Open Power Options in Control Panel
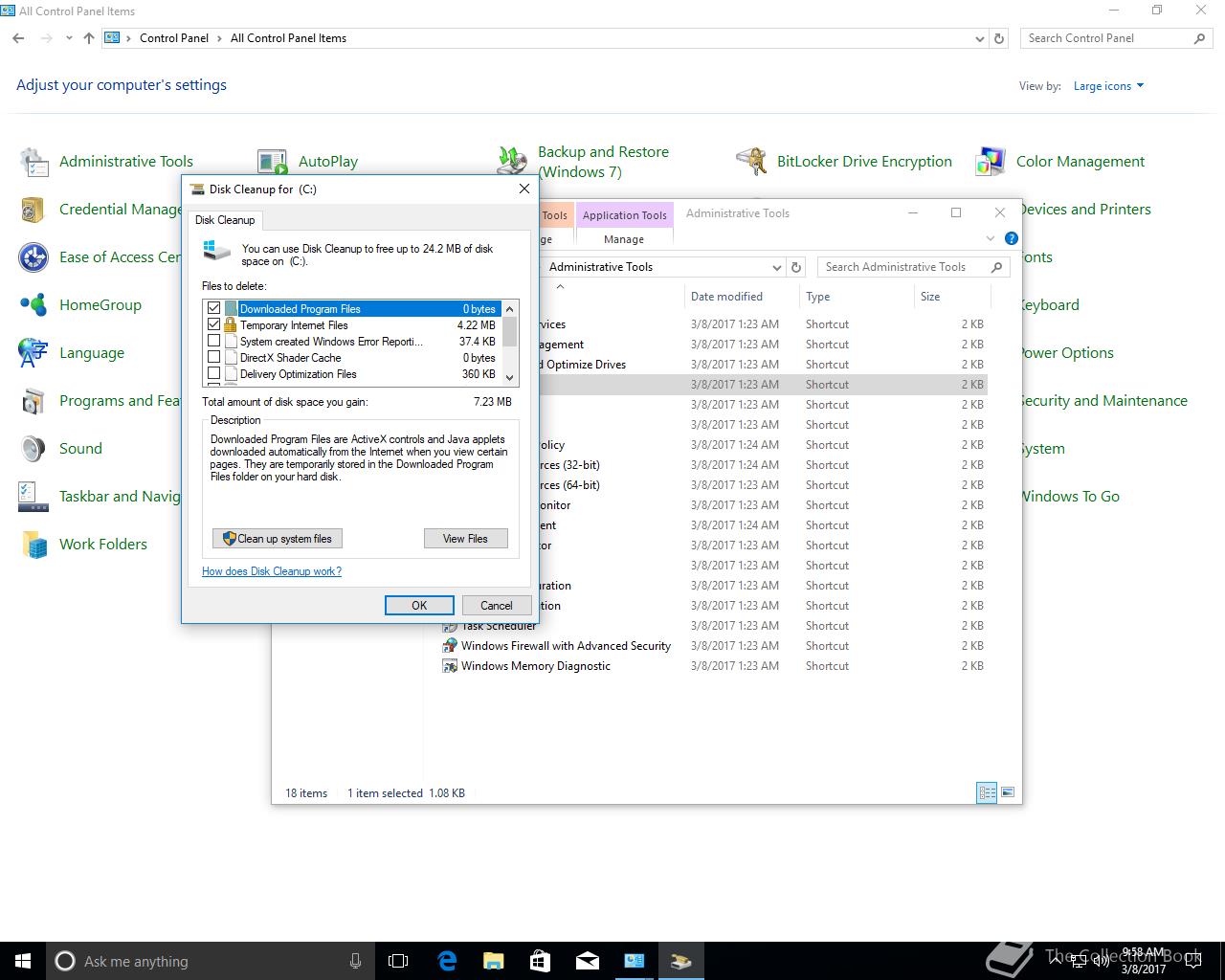 point(1067,353)
